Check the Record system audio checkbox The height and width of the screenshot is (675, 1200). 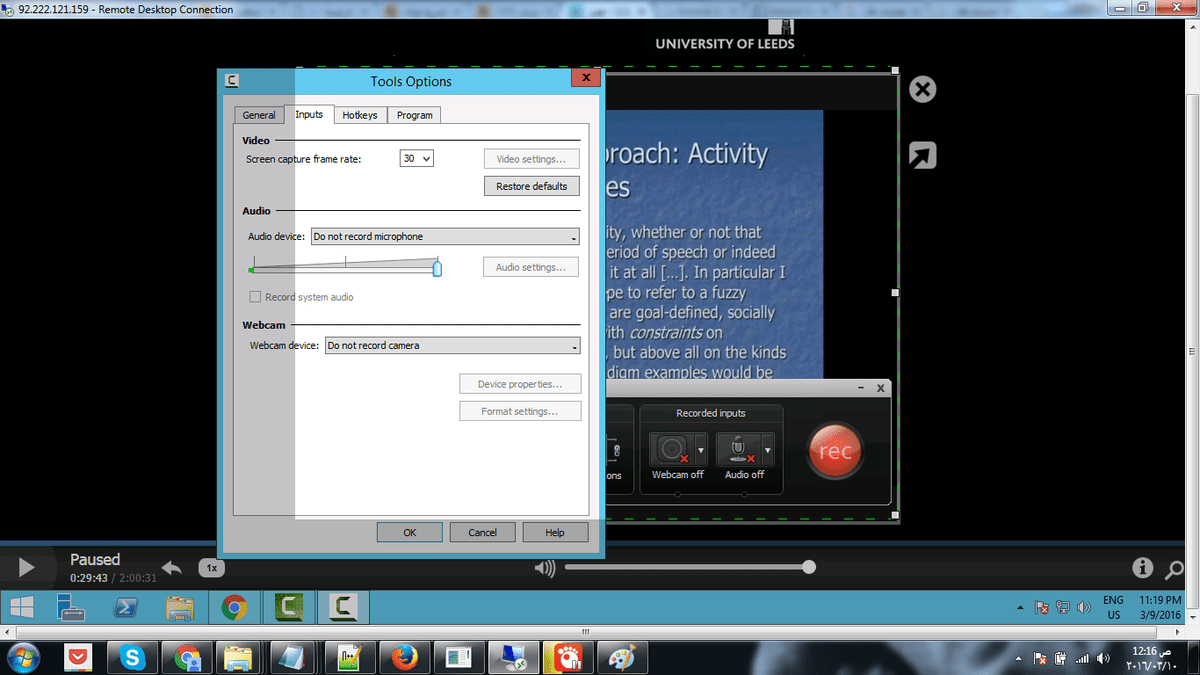pos(256,297)
